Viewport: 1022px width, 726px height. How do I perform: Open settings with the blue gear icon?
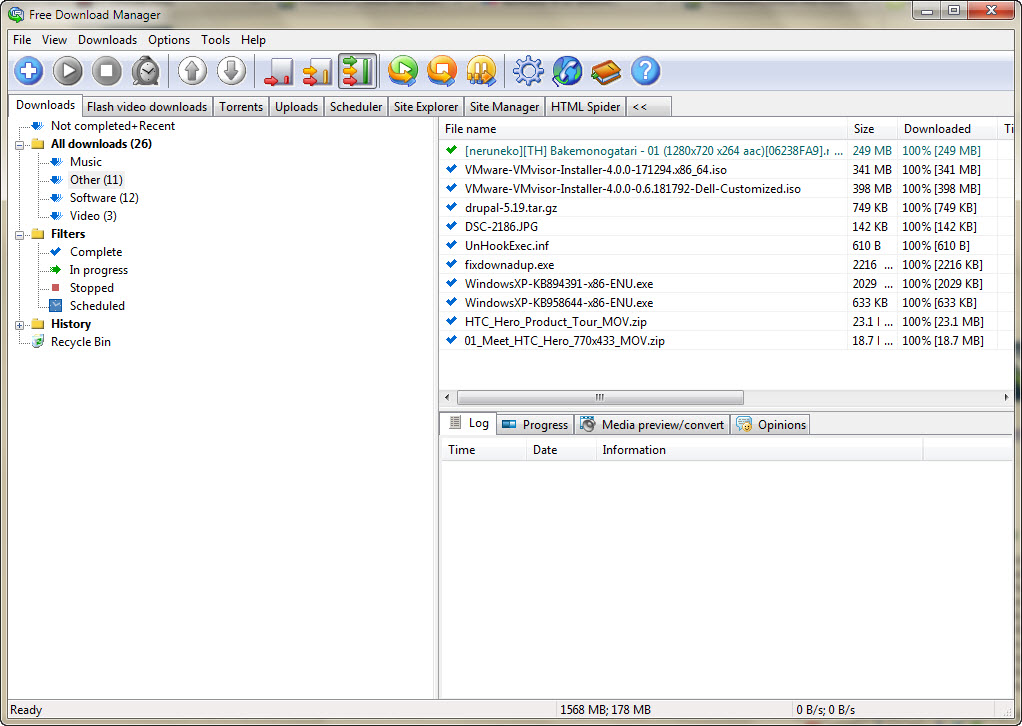[x=528, y=70]
